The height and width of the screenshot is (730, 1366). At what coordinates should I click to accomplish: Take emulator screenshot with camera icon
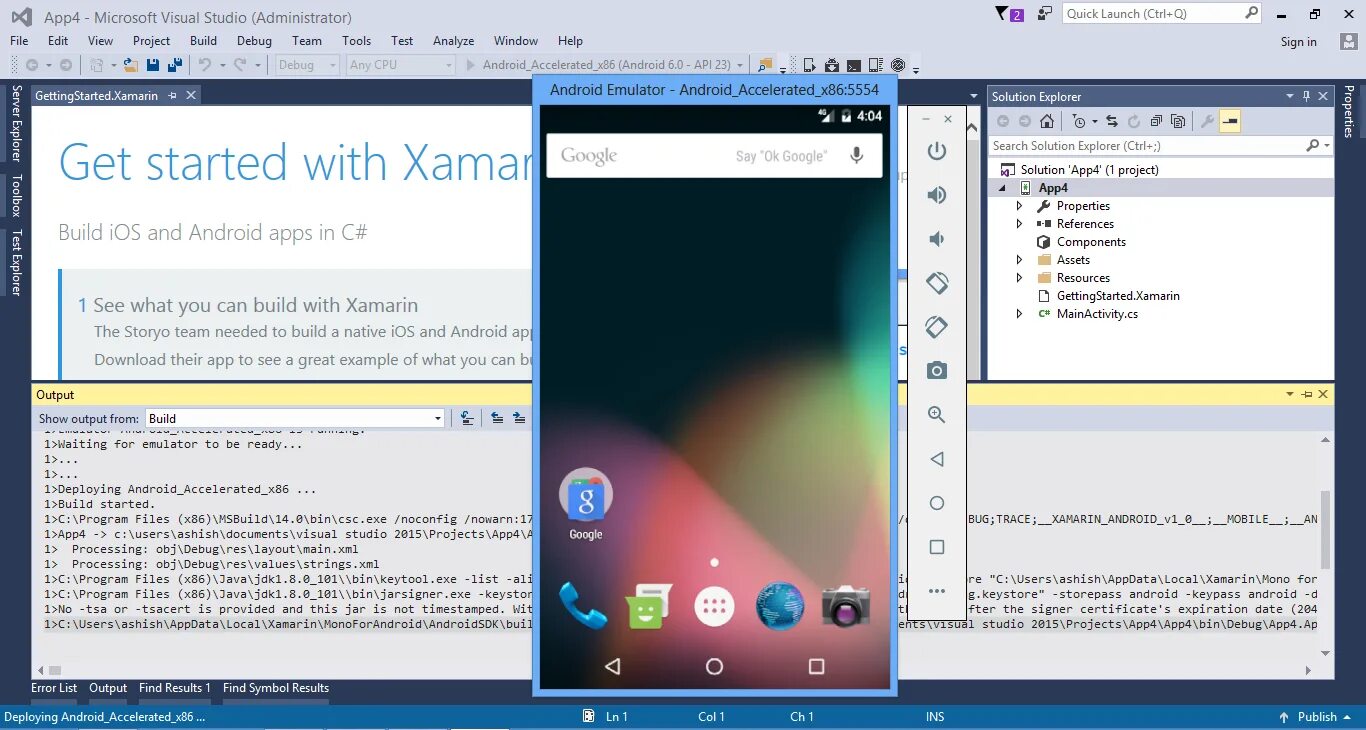click(937, 371)
